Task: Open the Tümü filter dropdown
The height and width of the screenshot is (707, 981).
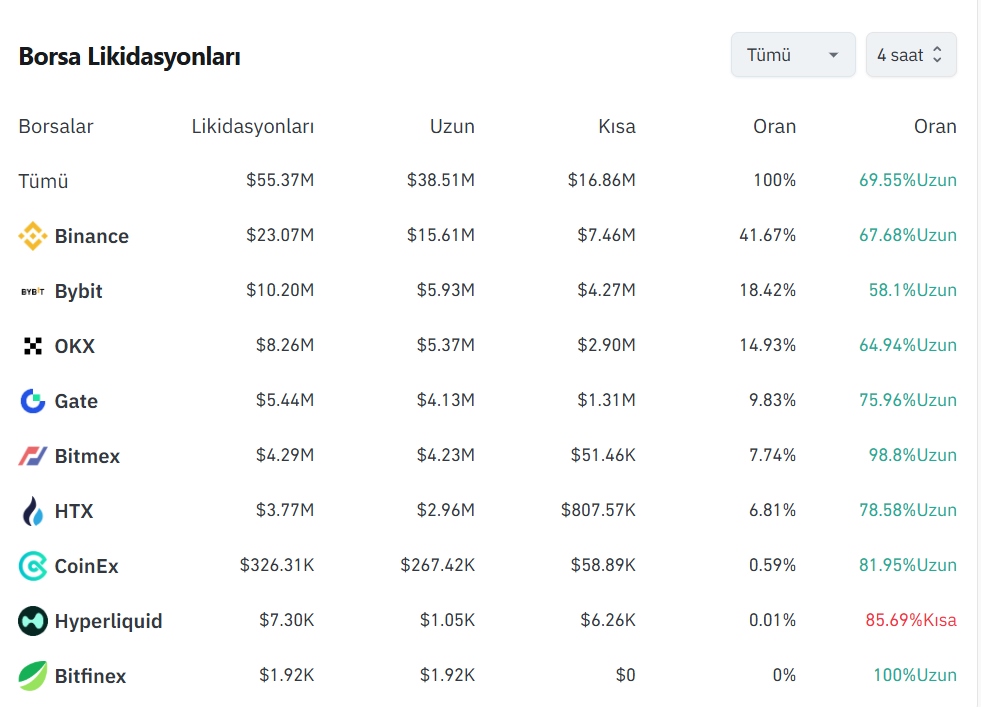Action: 792,55
